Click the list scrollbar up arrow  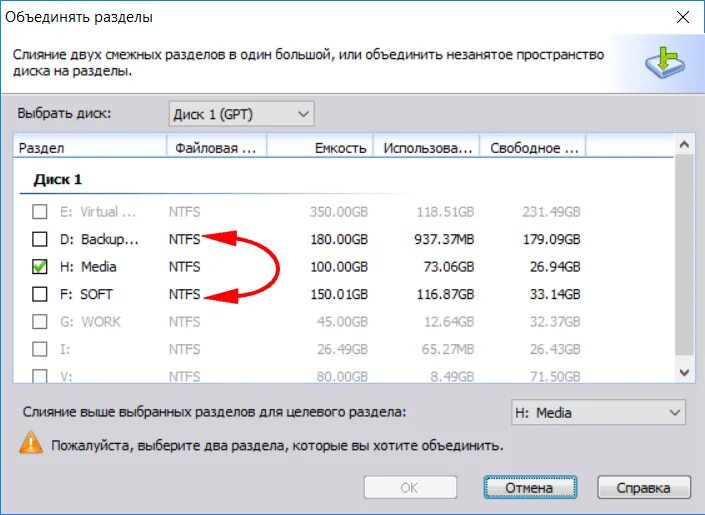coord(684,145)
